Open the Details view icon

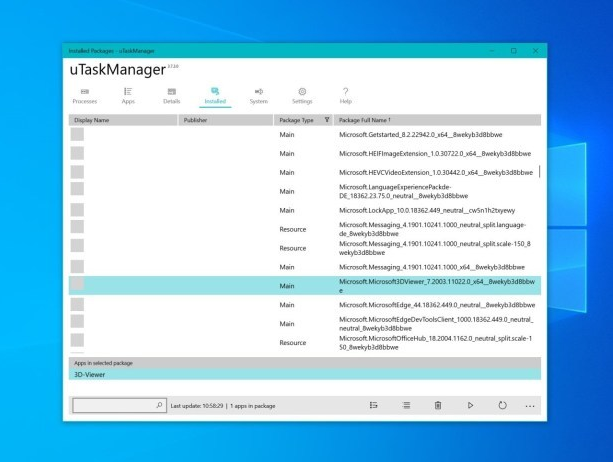[x=171, y=95]
